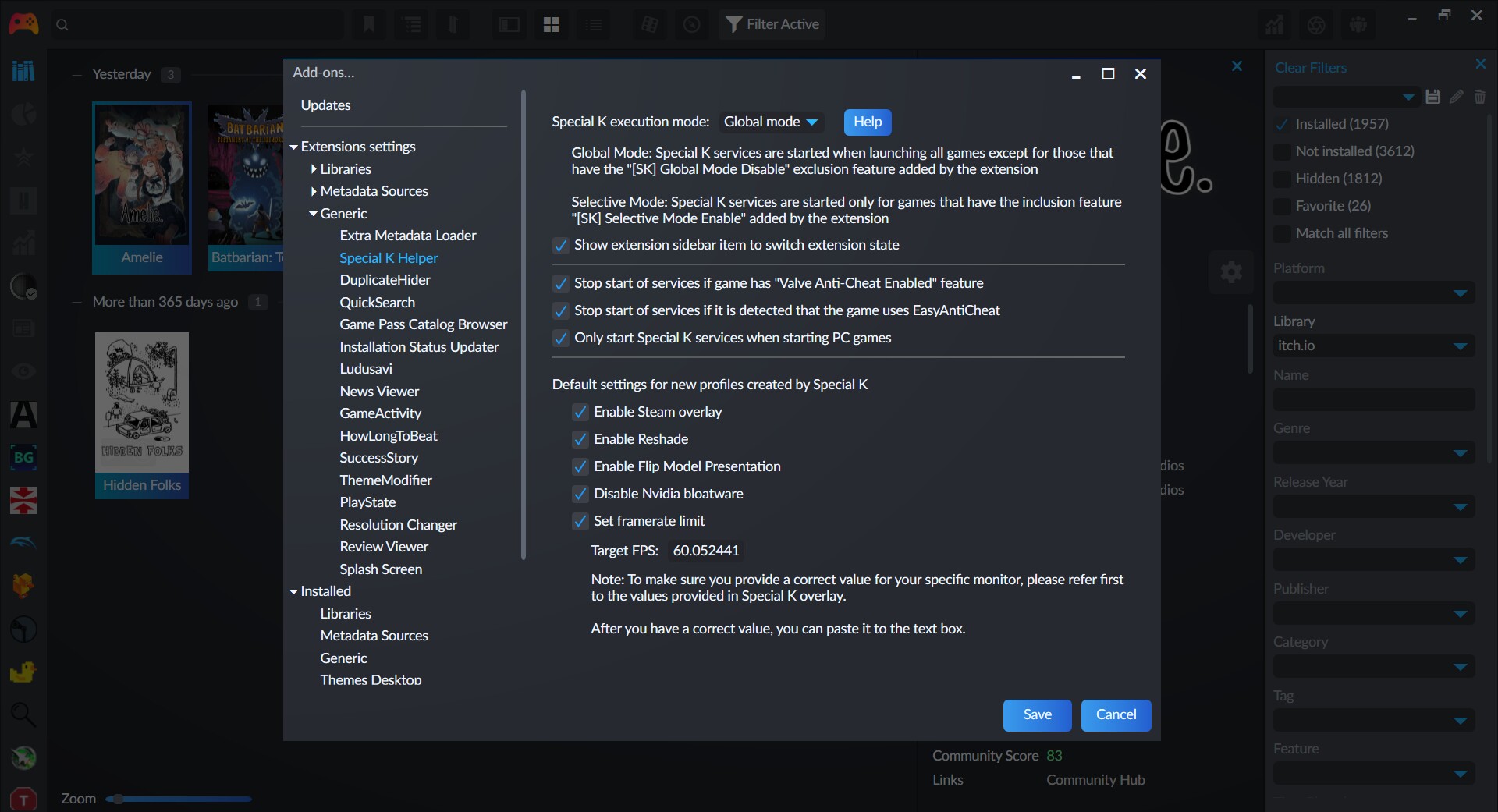
Task: Check the Favorite (26) filter
Action: click(1281, 207)
